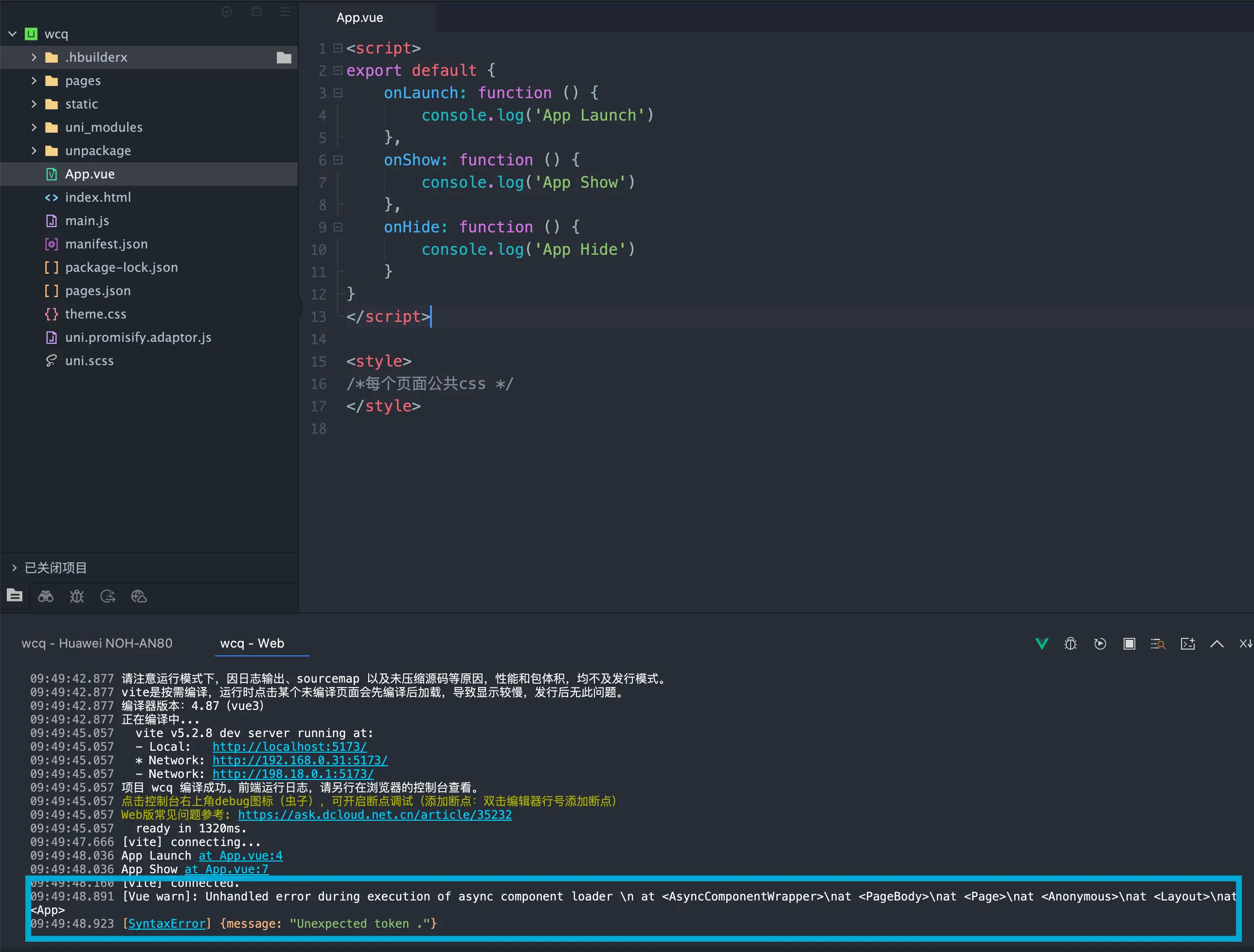Collapse the wcq project root
Image resolution: width=1254 pixels, height=952 pixels.
[x=13, y=34]
